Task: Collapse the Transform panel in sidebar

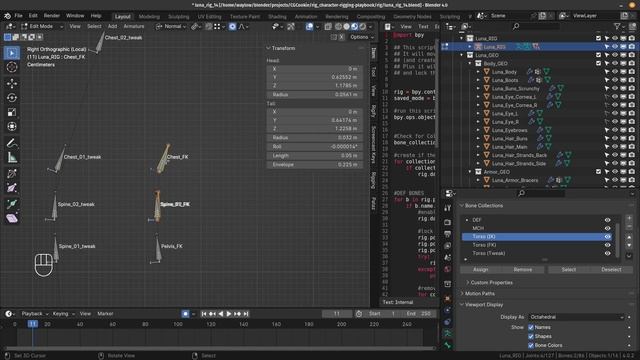Action: [x=268, y=48]
